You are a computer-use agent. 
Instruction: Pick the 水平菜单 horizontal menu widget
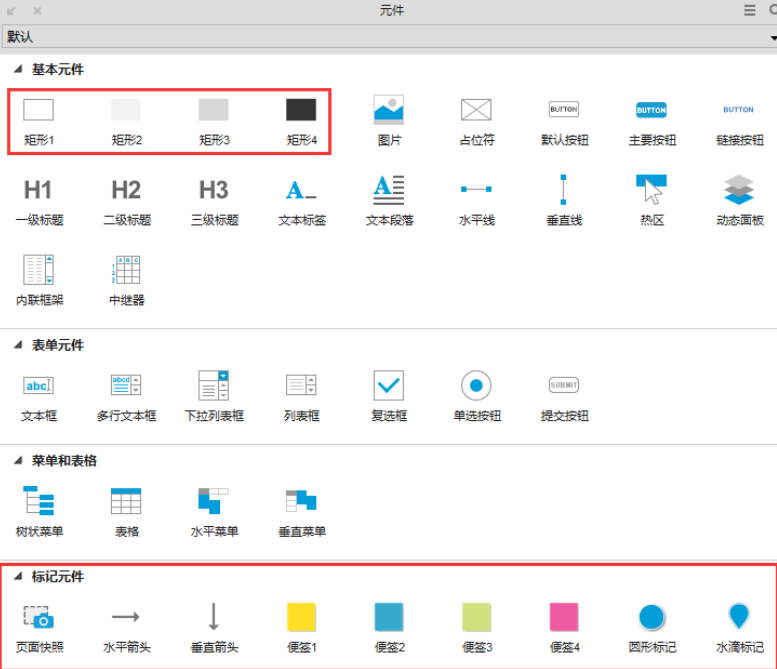tap(214, 513)
